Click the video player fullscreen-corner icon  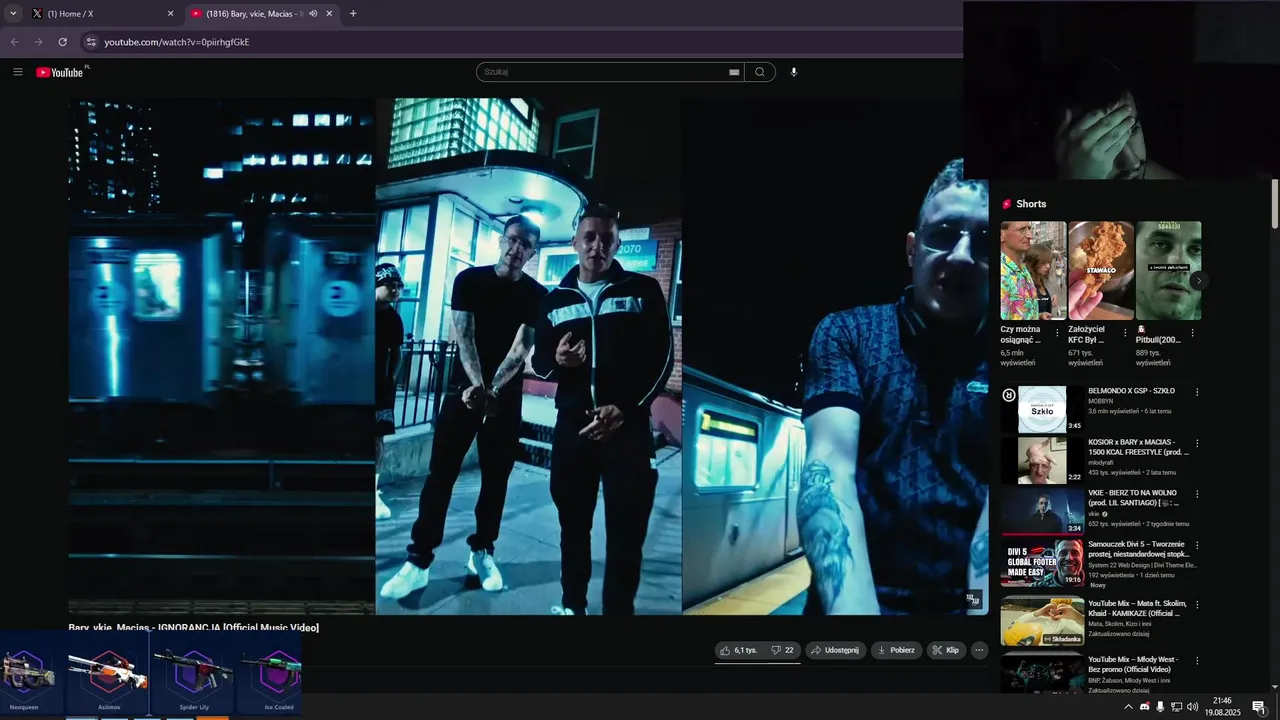(x=972, y=599)
